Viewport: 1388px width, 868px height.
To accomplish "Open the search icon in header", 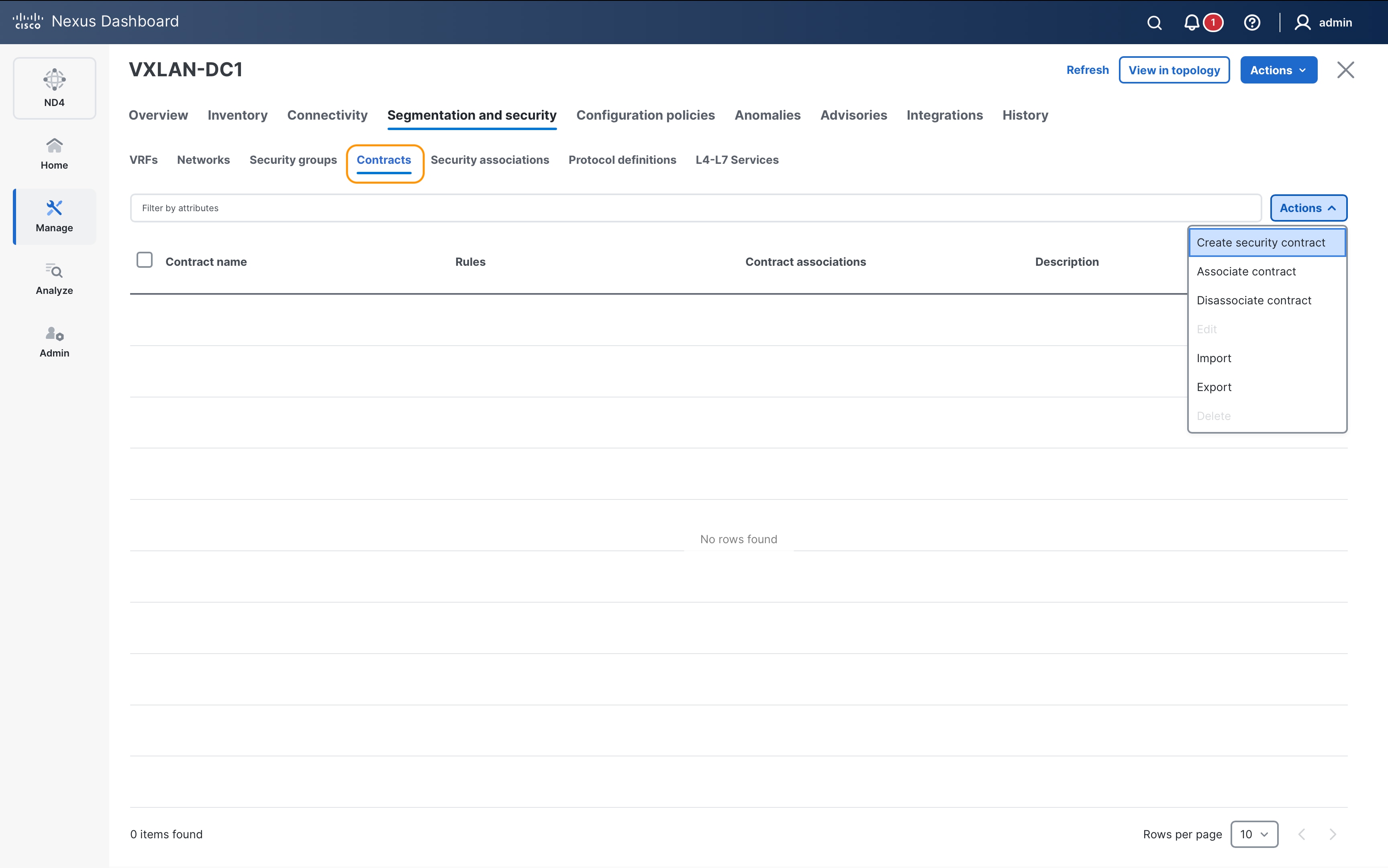I will point(1154,22).
